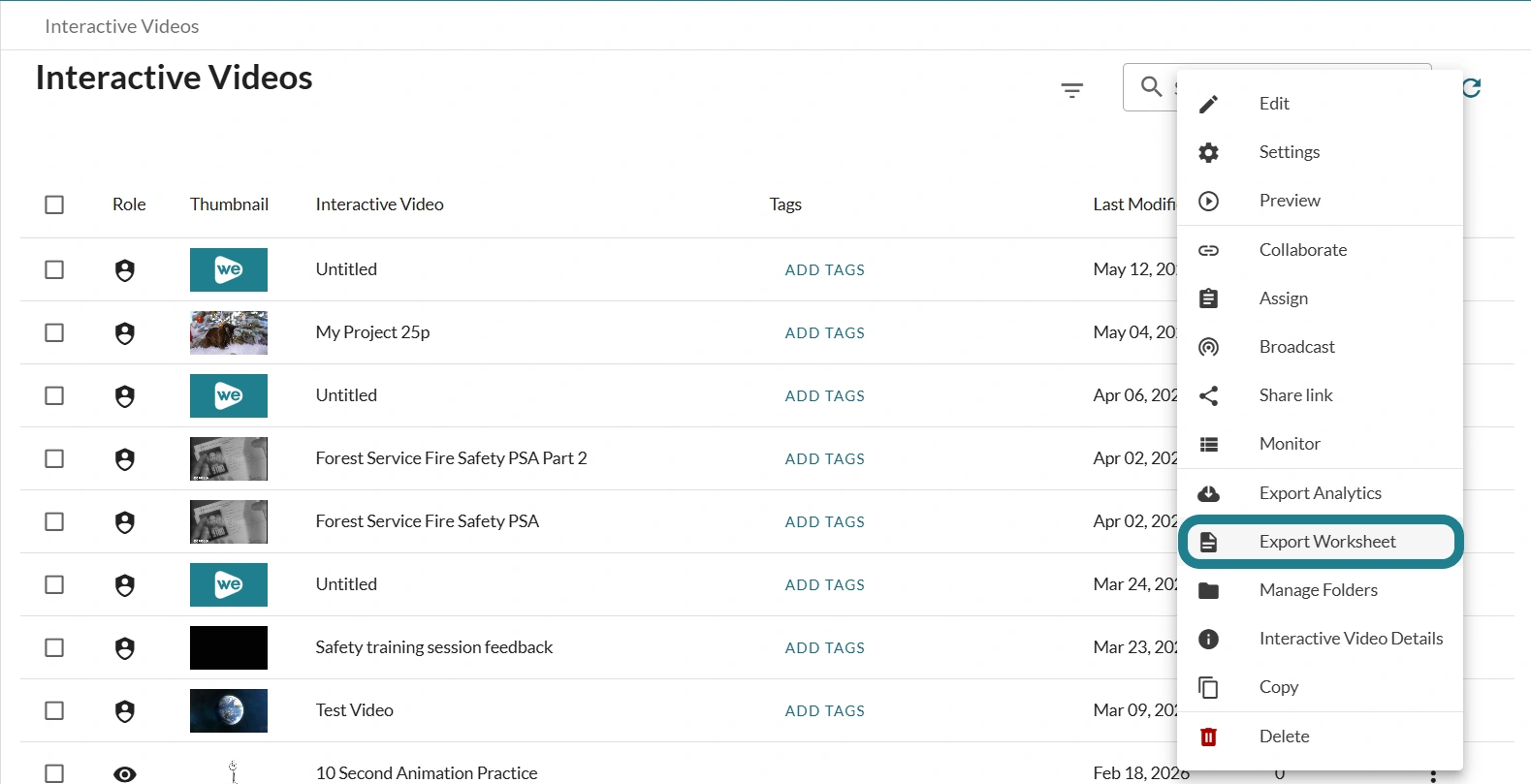Click ADD TAGS for Test Video
The height and width of the screenshot is (784, 1531).
tap(824, 711)
